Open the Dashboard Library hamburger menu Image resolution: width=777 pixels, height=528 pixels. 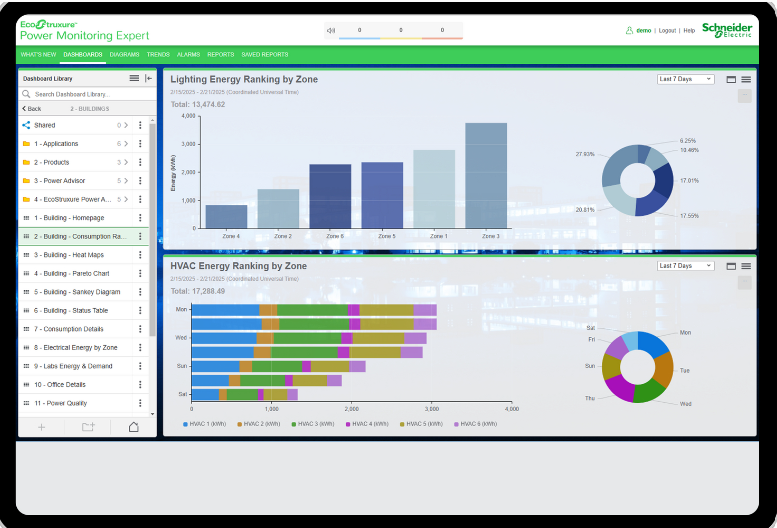click(134, 78)
